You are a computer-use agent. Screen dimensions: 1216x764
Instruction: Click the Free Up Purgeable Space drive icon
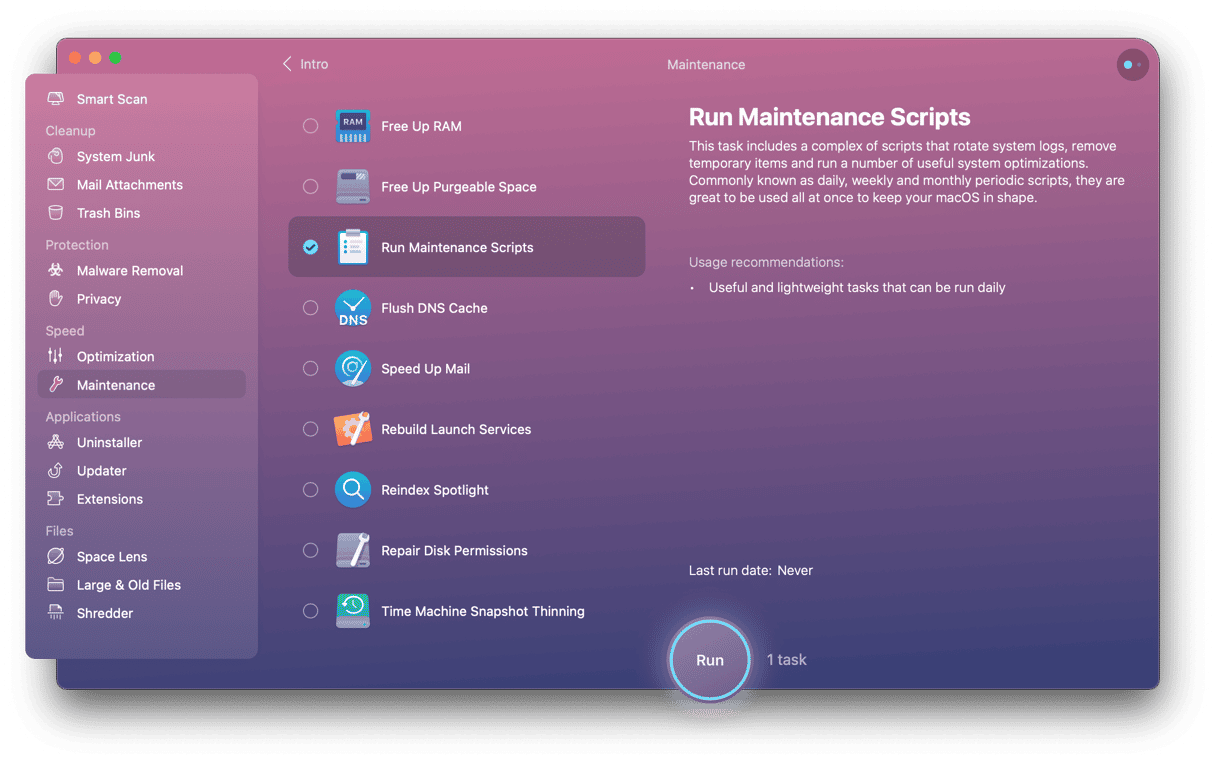tap(353, 187)
